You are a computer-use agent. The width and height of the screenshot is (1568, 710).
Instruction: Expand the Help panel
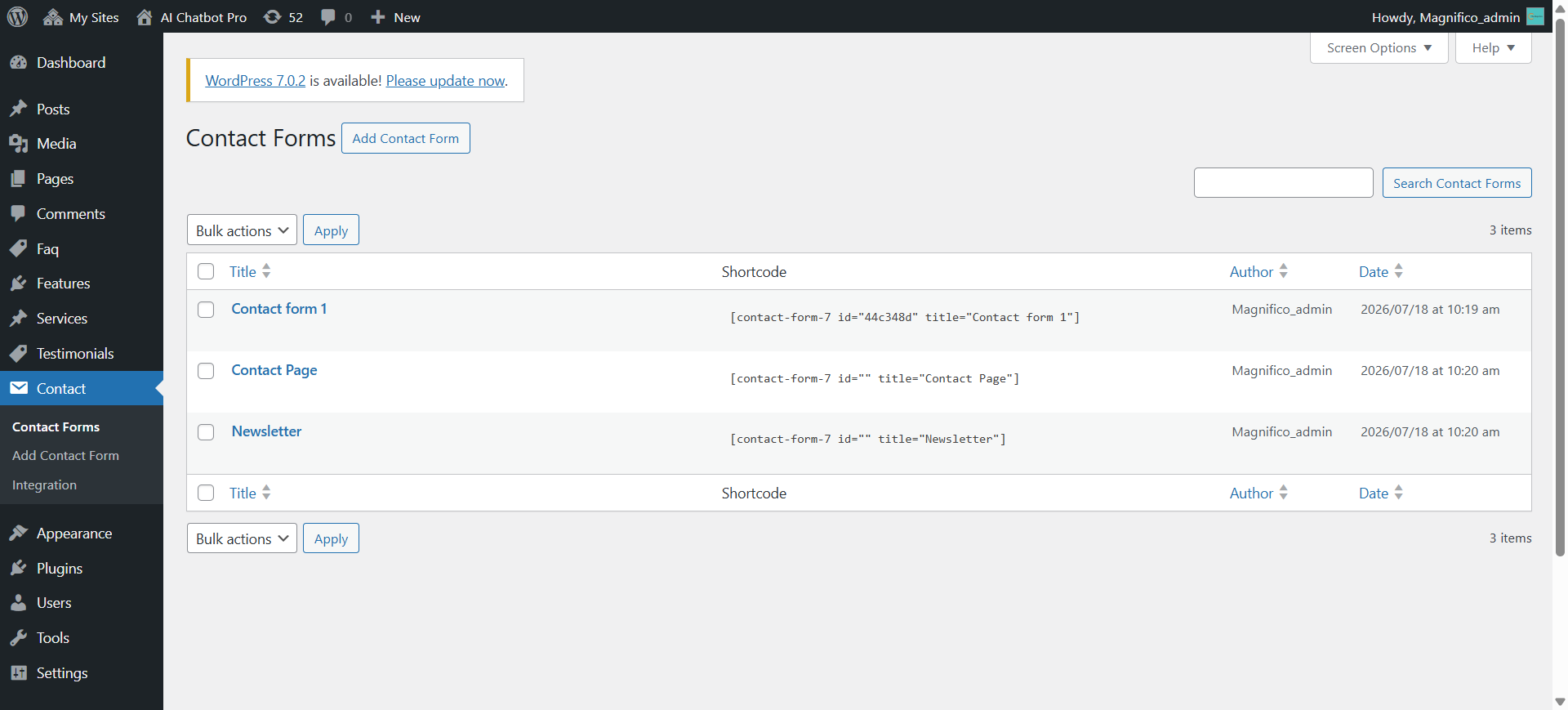click(1493, 48)
